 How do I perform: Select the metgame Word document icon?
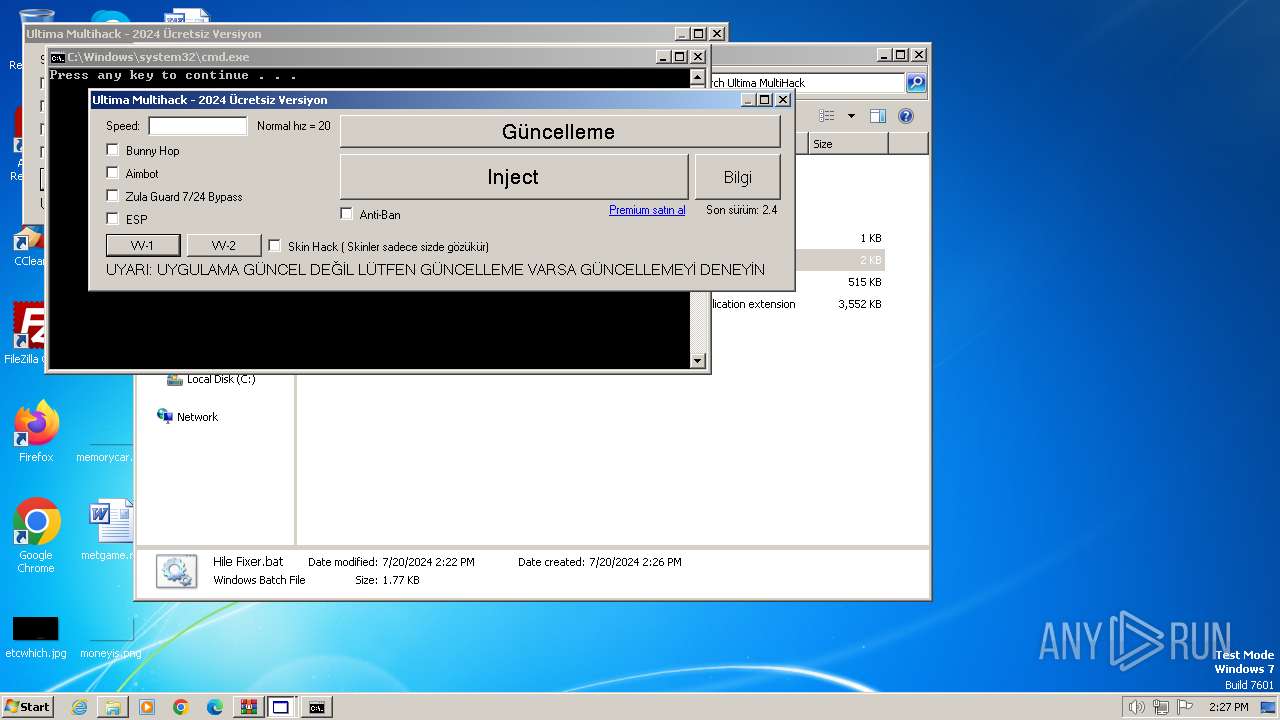click(x=110, y=530)
